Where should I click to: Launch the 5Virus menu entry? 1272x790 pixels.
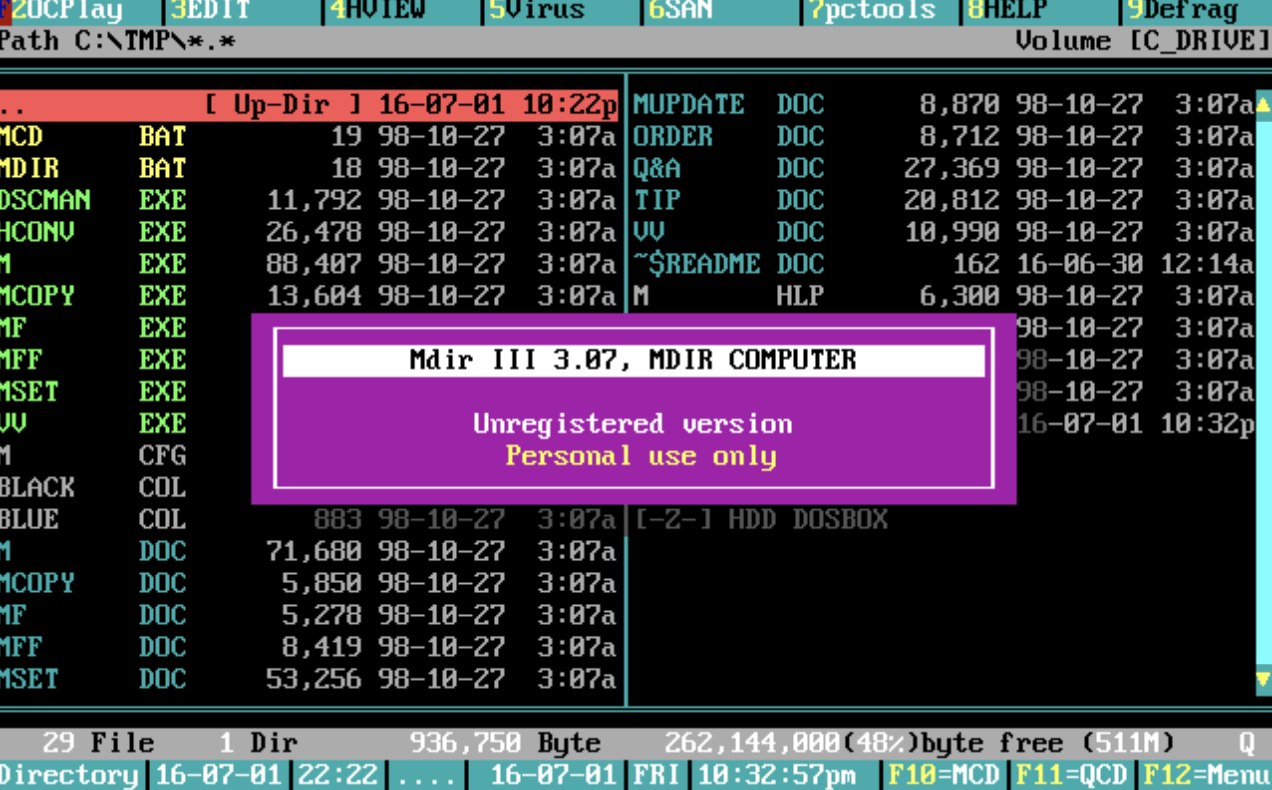[537, 10]
